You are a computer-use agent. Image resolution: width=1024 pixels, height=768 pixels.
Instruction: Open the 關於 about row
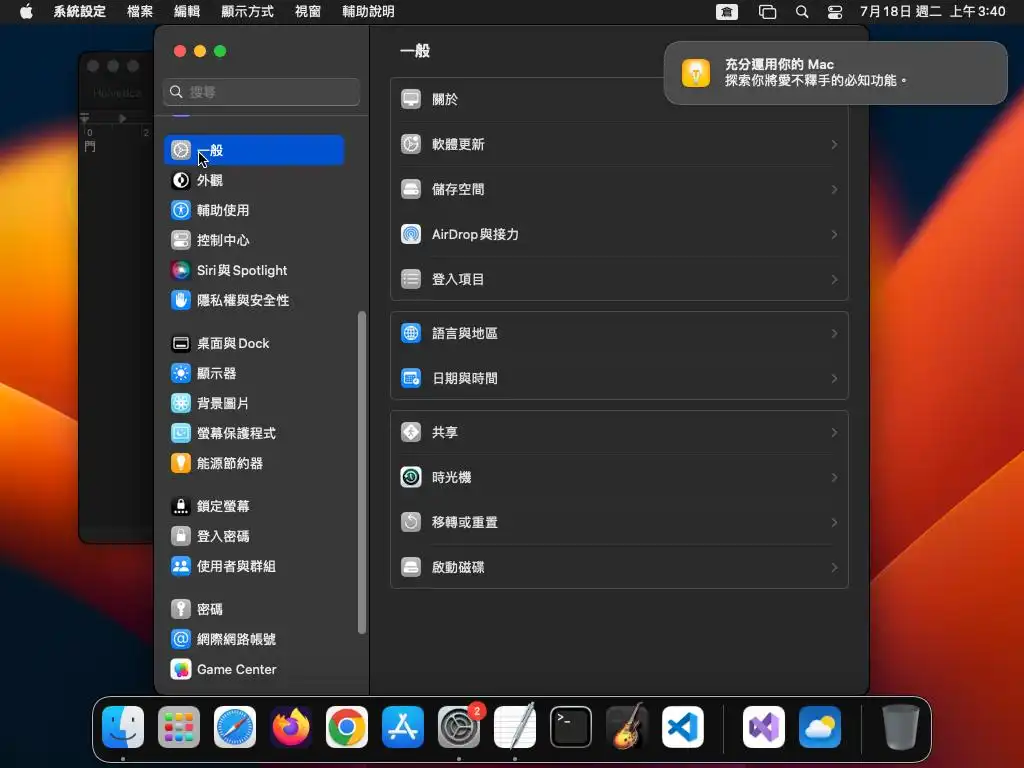click(x=619, y=99)
